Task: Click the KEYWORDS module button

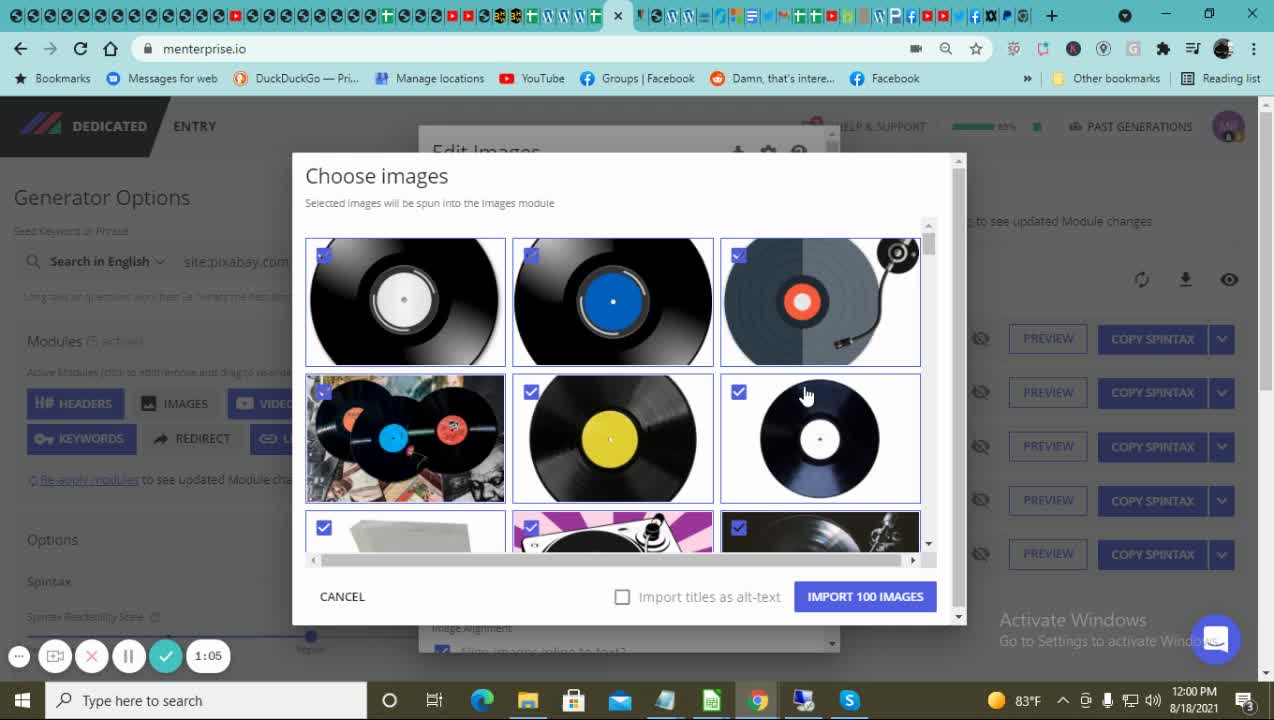Action: point(81,439)
